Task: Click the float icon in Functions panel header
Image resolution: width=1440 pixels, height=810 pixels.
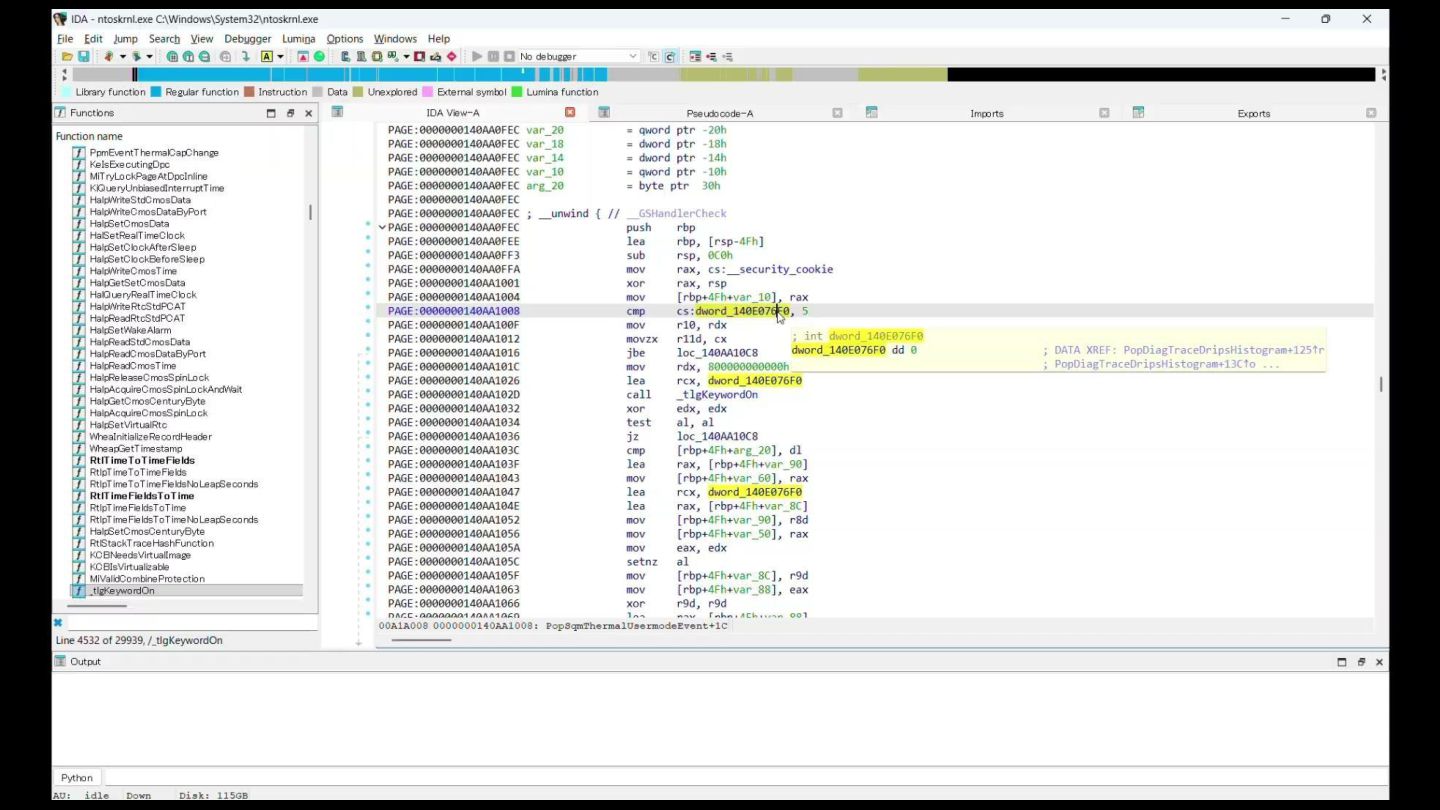Action: [x=290, y=114]
